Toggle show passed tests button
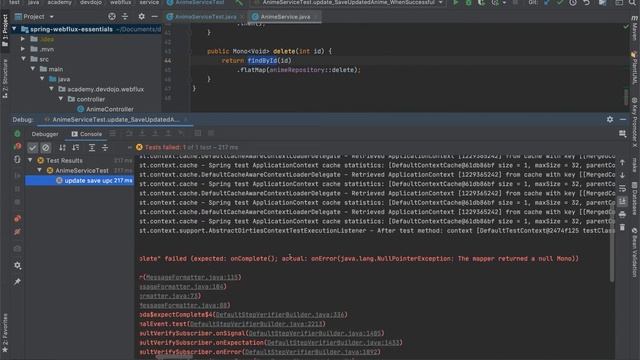 click(x=32, y=147)
